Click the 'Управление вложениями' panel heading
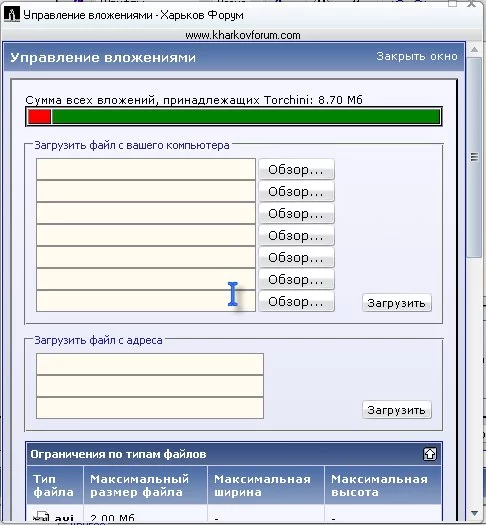This screenshot has height=525, width=486. [103, 58]
